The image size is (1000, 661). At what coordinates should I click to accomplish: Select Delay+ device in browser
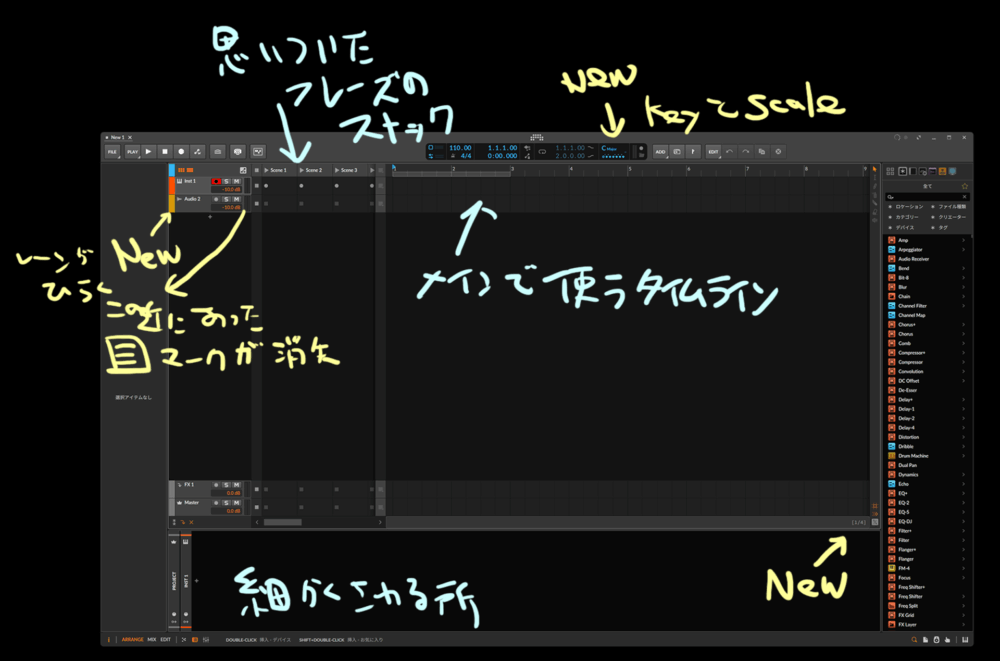tap(927, 399)
